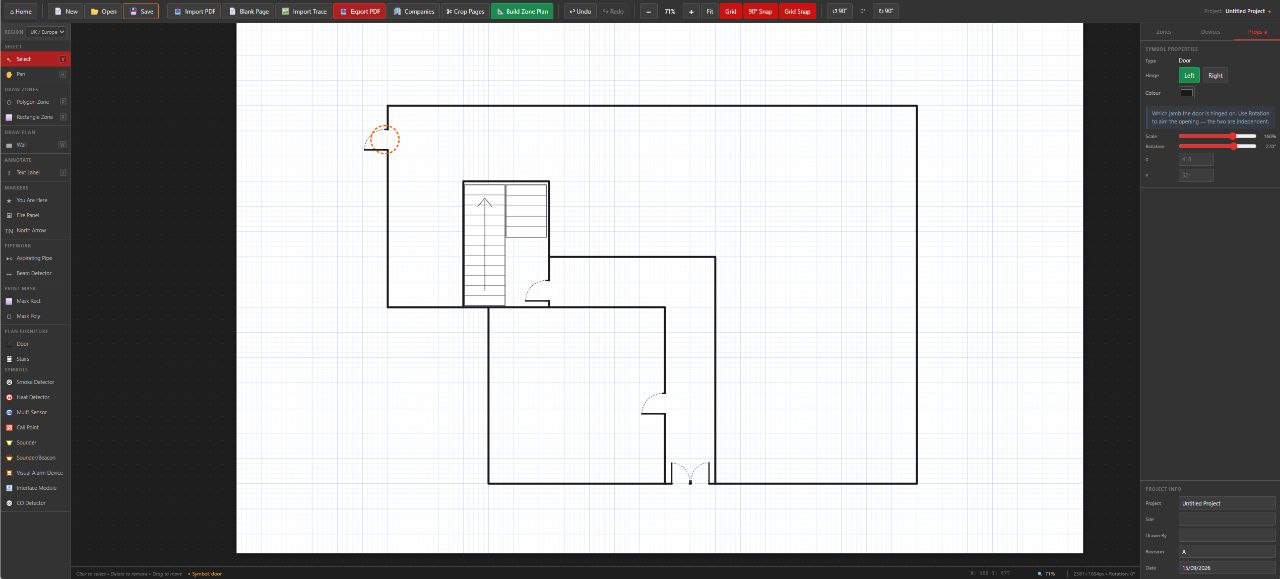Toggle the 90° Snap option
Image resolution: width=1280 pixels, height=579 pixels.
760,11
